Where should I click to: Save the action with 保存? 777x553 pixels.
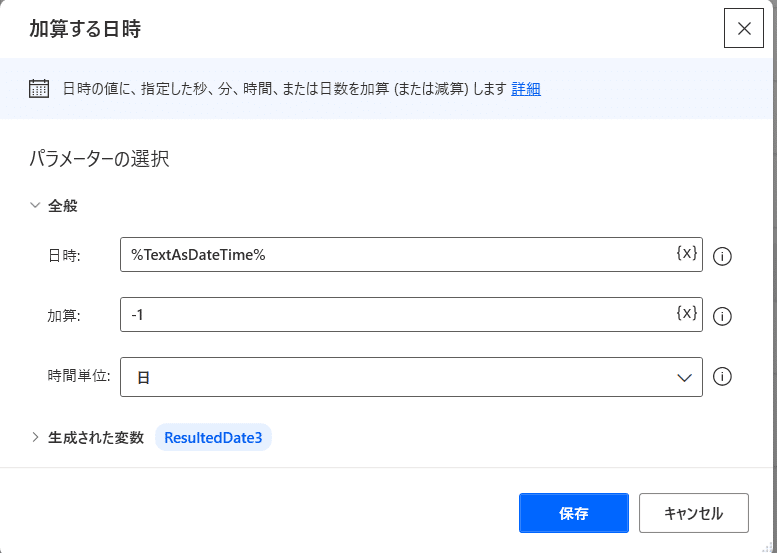point(574,513)
